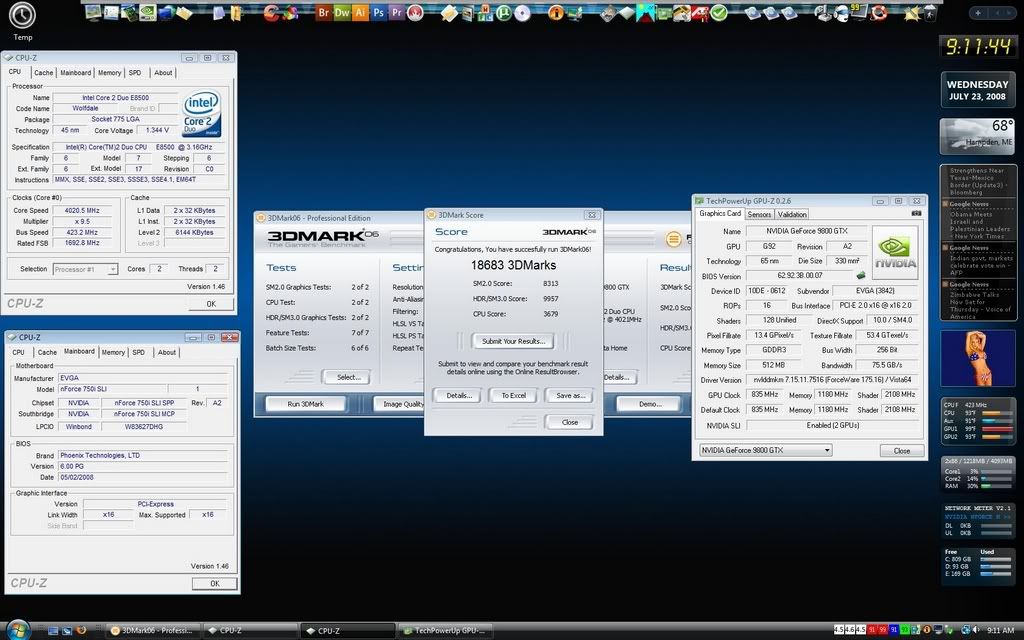The height and width of the screenshot is (640, 1024).
Task: Click OK in the top CPU-Z window
Action: click(211, 304)
